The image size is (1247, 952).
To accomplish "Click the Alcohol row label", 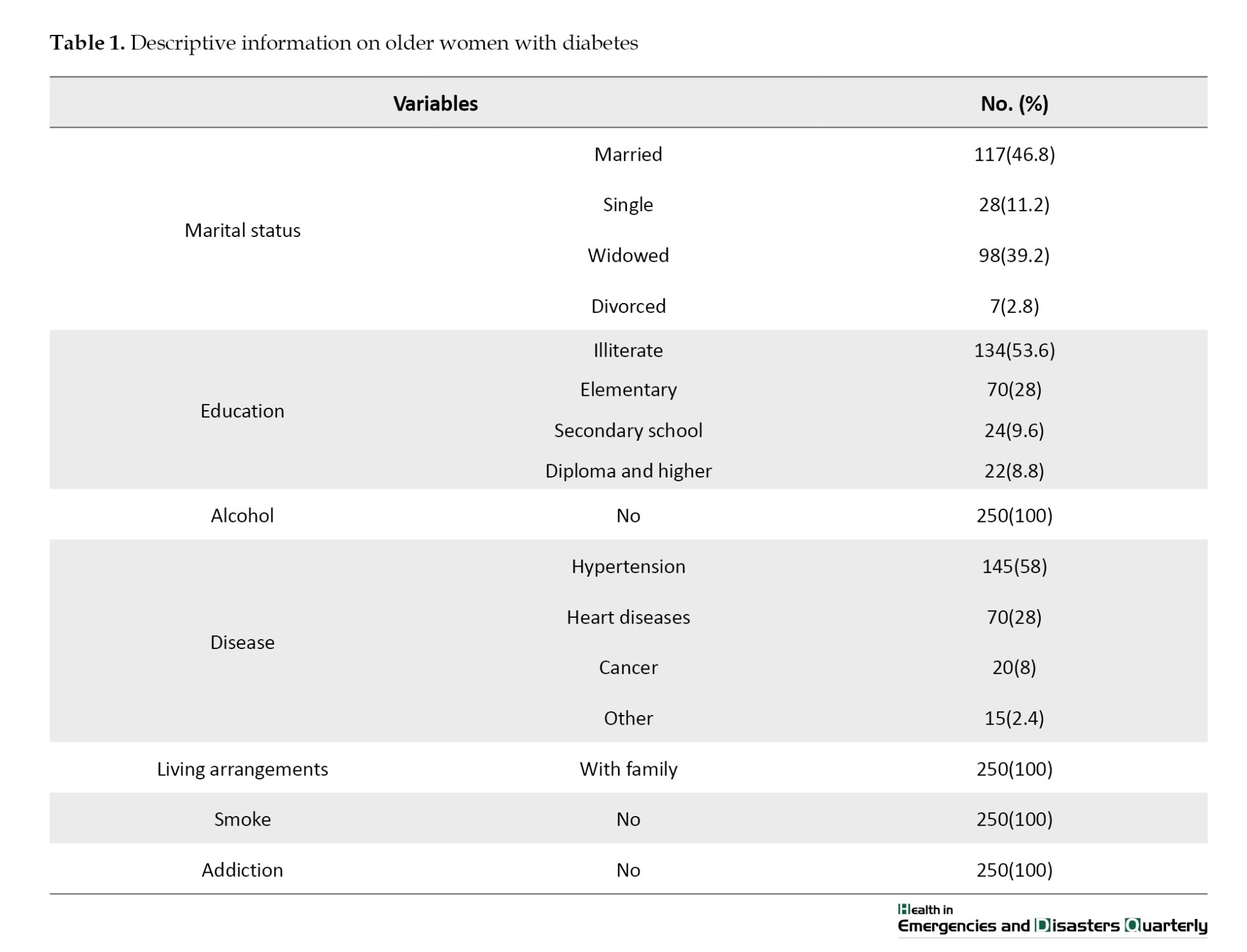I will click(x=243, y=516).
